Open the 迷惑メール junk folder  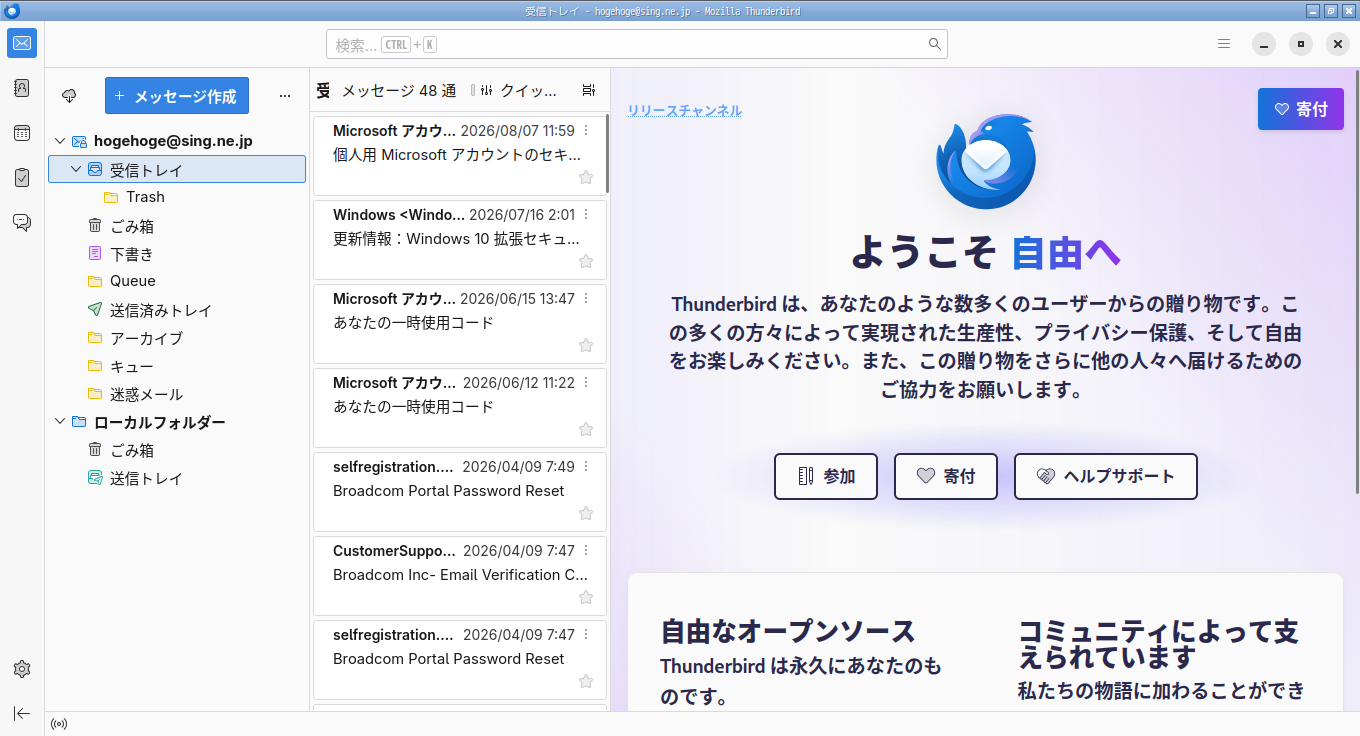177,394
